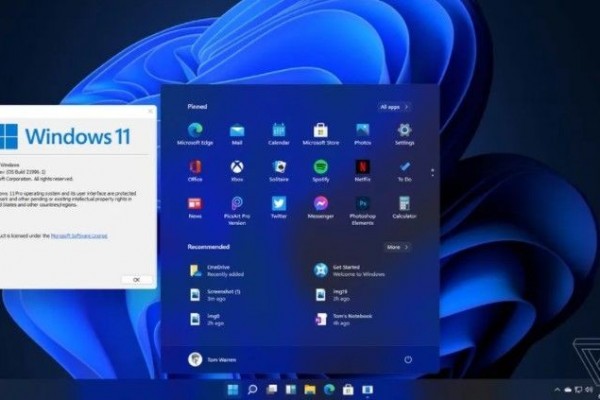This screenshot has width=600, height=400.
Task: Open the Tom Warren user account
Action: (212, 359)
